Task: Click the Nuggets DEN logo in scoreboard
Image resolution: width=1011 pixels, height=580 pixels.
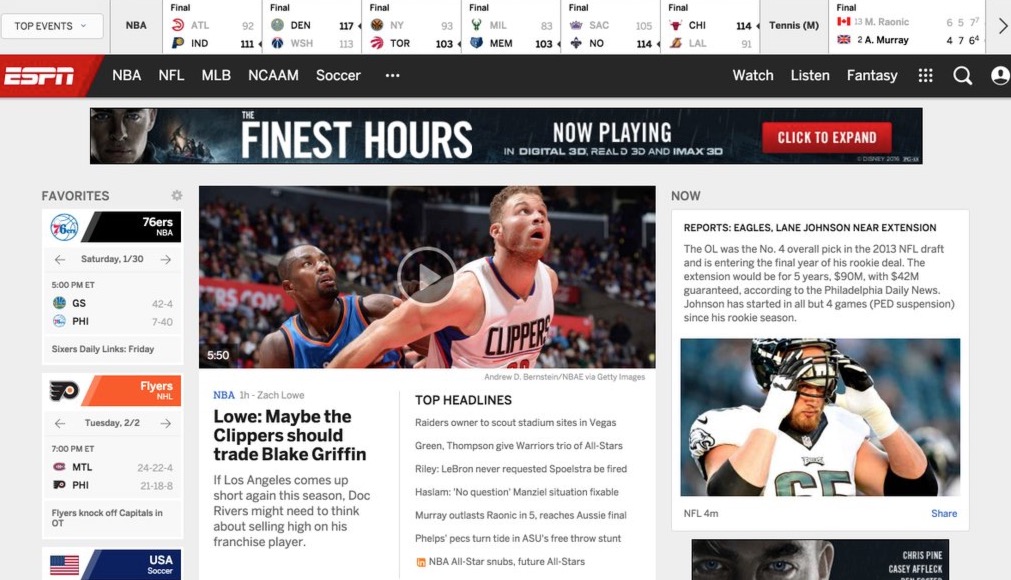Action: (277, 25)
